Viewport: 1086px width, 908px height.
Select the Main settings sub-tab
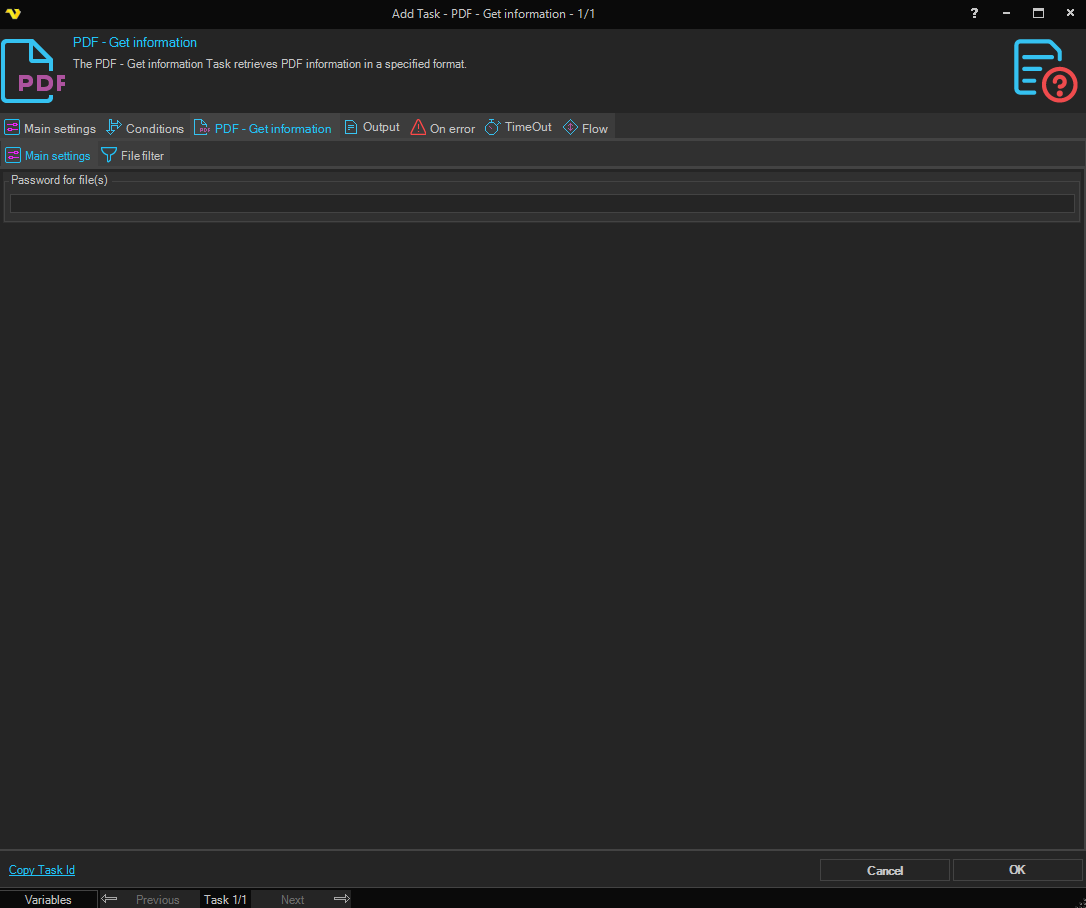click(x=48, y=156)
